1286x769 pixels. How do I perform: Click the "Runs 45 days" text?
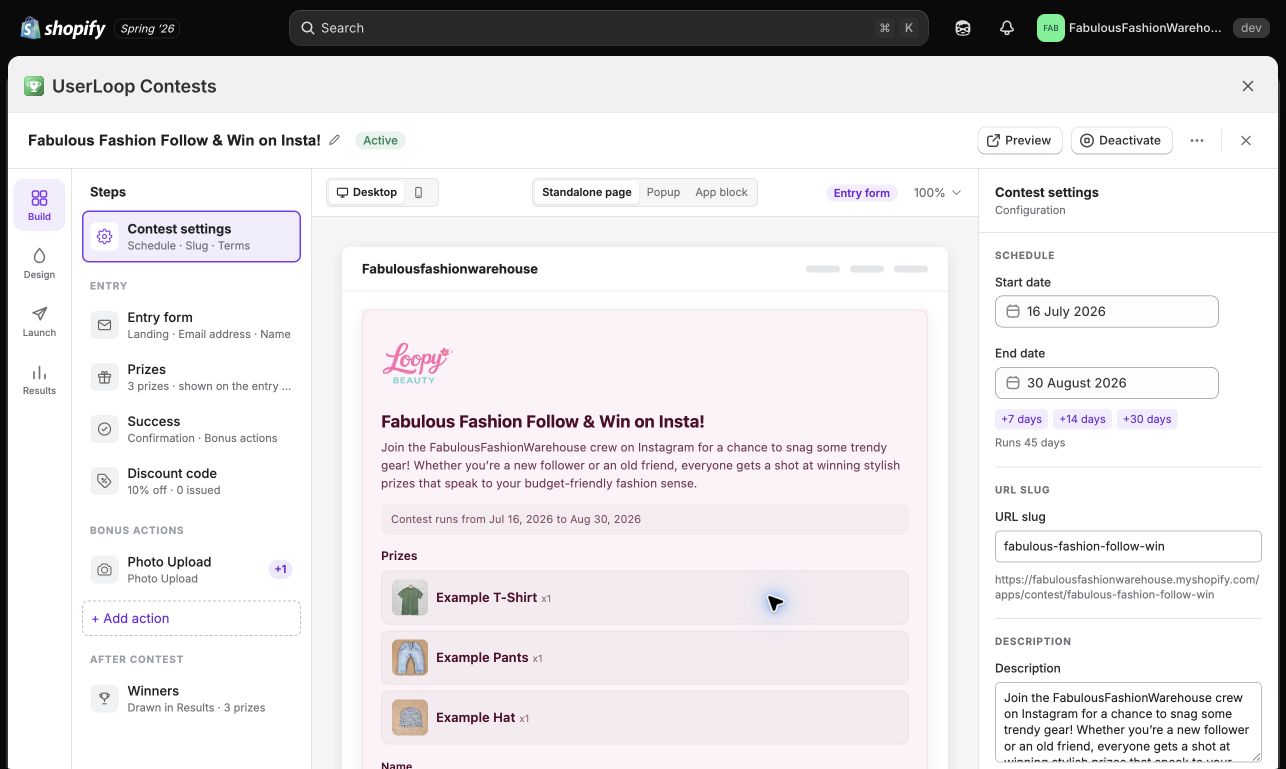point(1030,443)
